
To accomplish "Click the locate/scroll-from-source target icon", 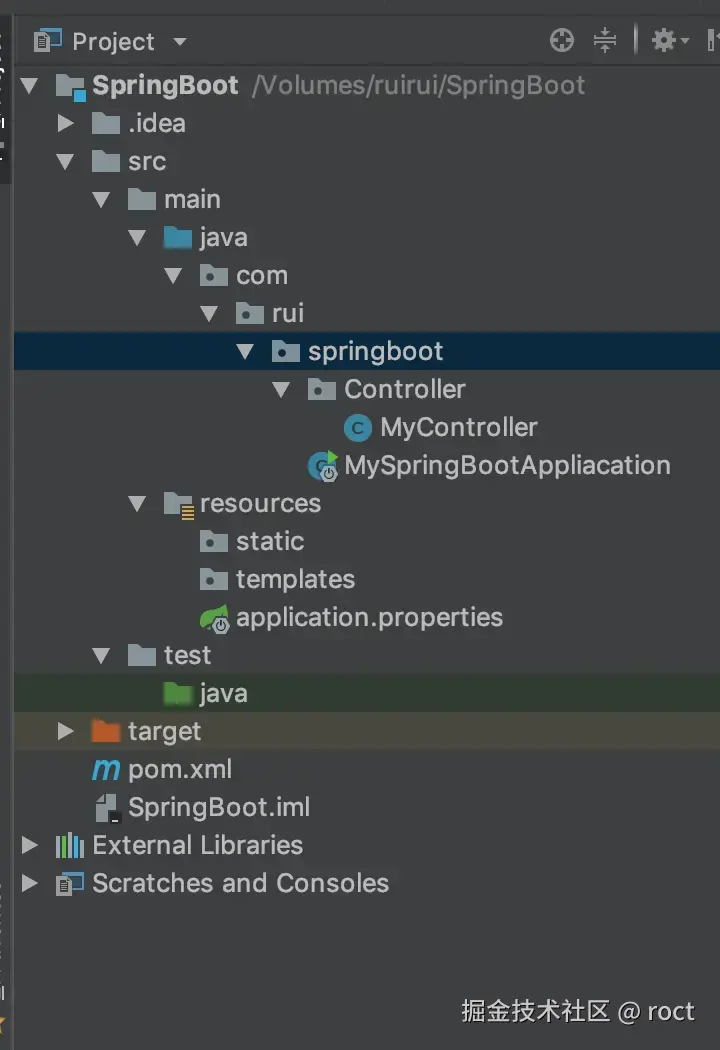I will (x=561, y=41).
